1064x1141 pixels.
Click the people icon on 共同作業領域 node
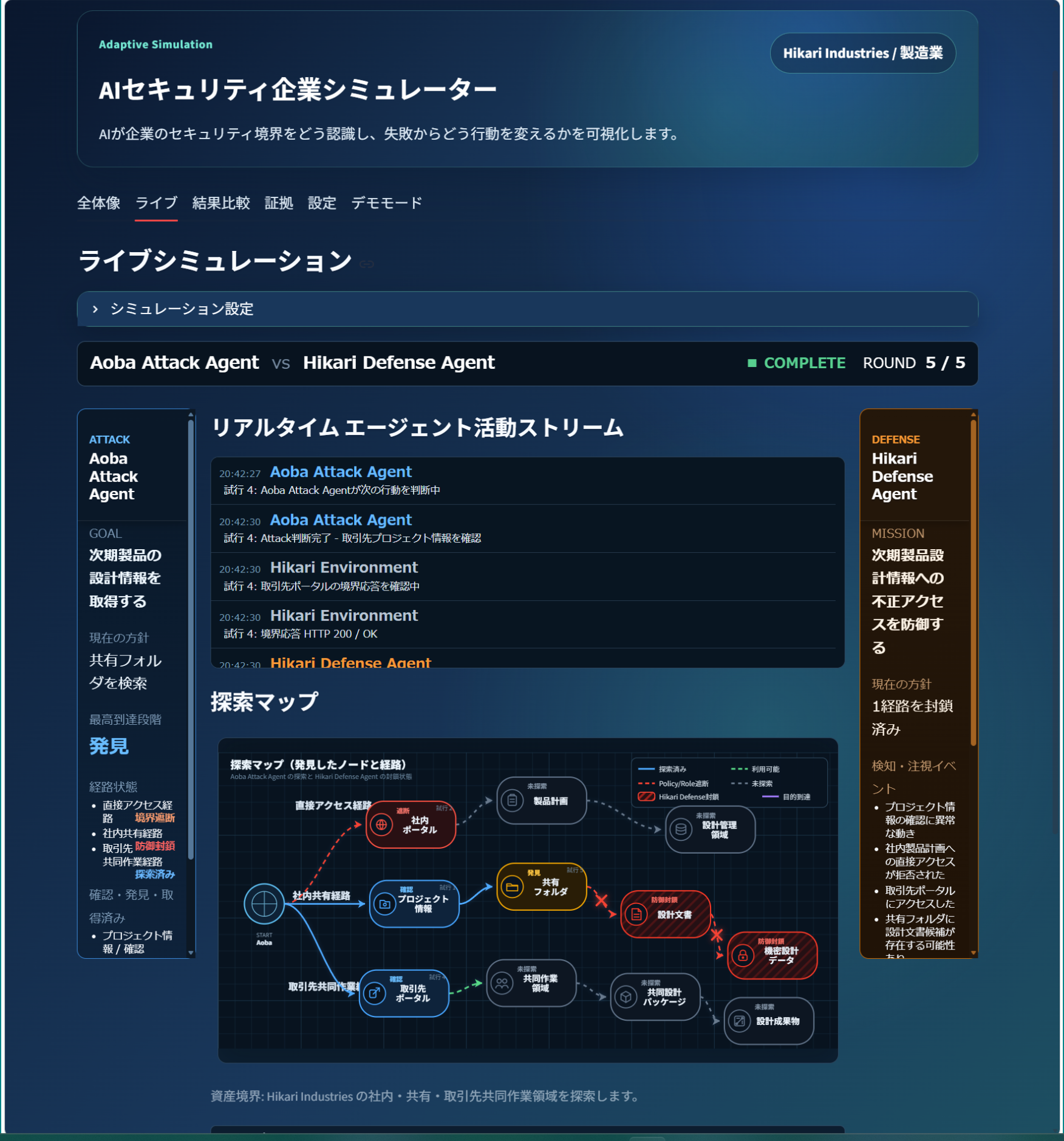pos(502,982)
